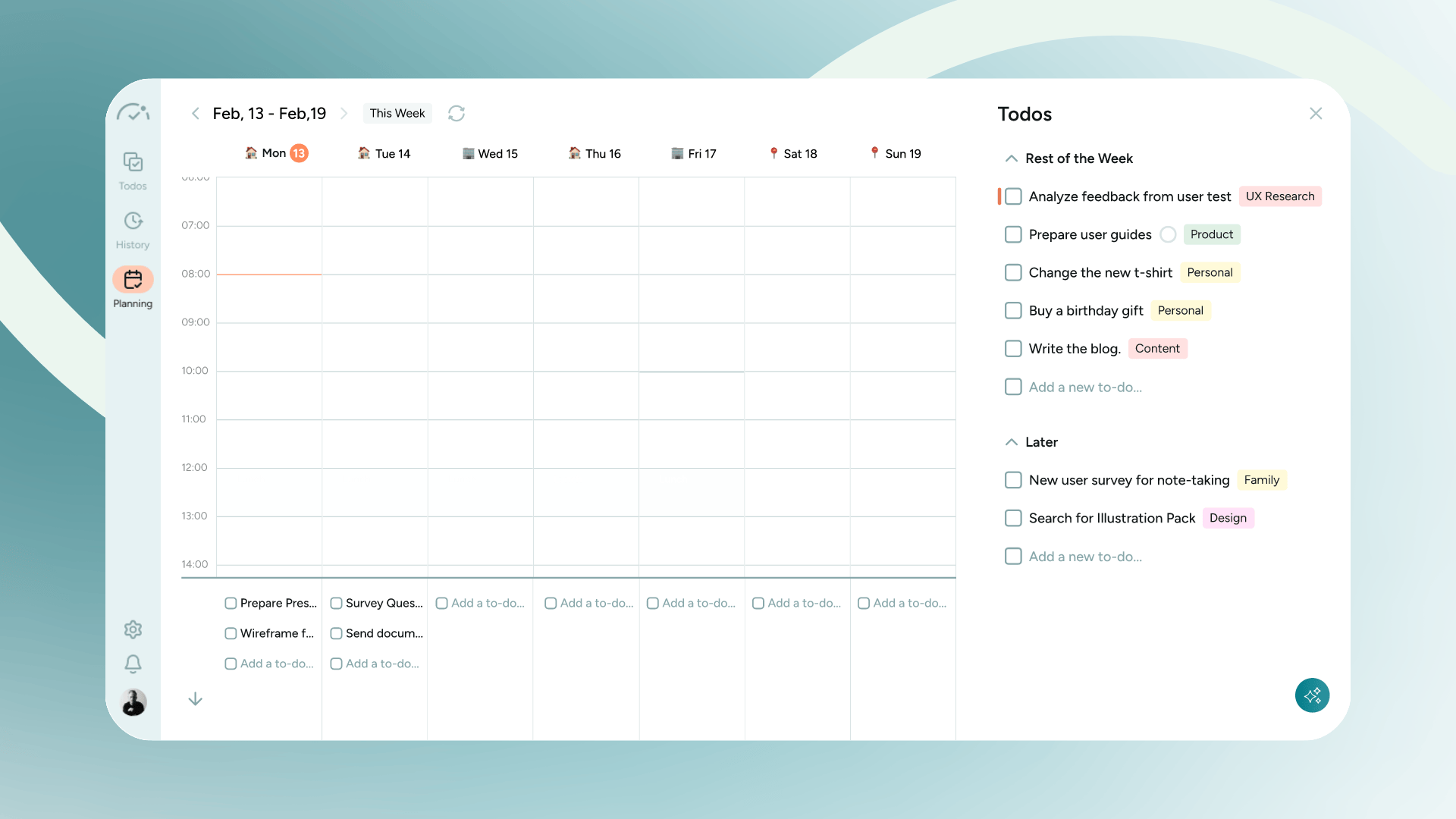
Task: Expand more hours with the down arrow
Action: (195, 698)
